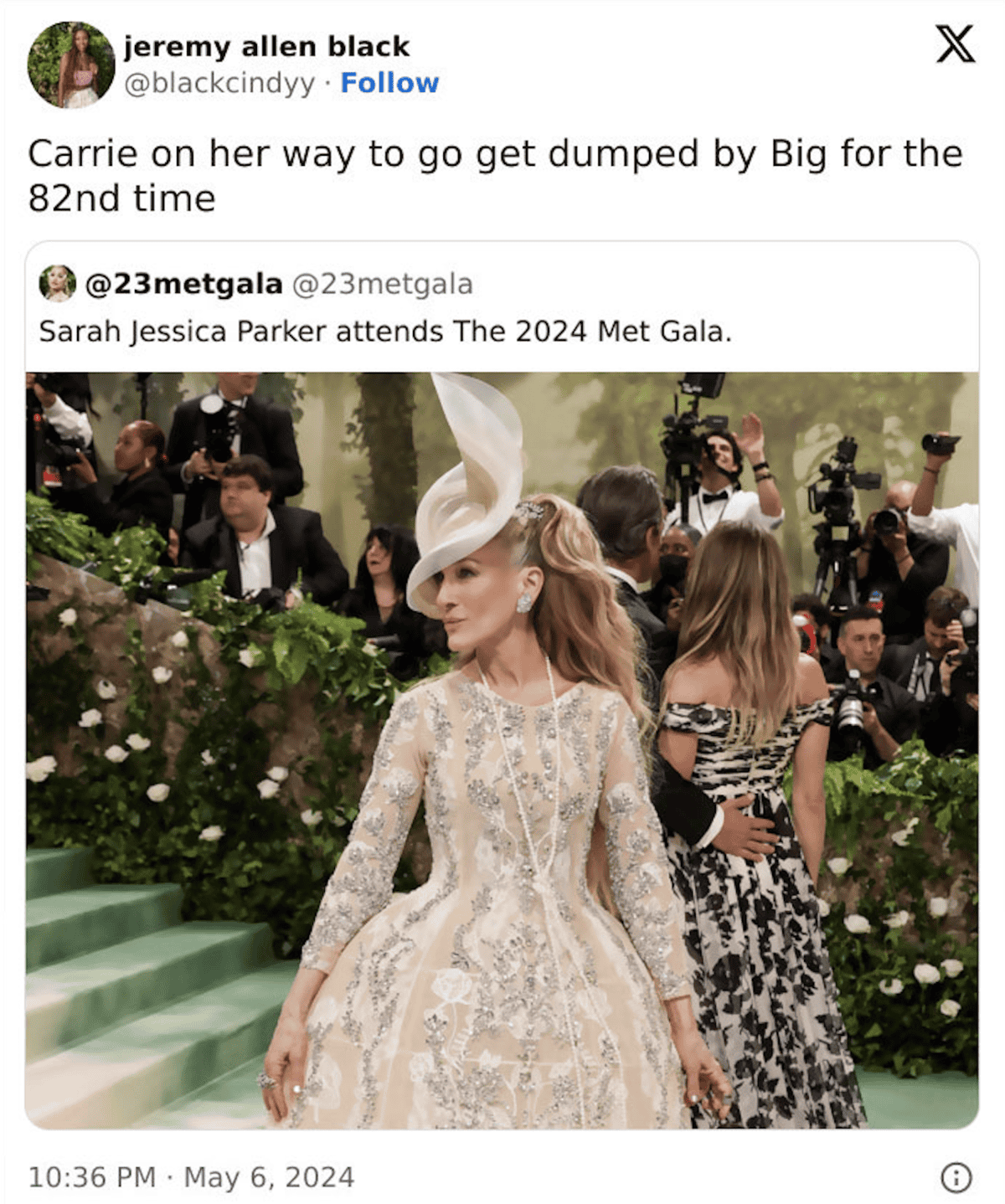Open the 10:36 PM timestamp link
Screen dimensions: 1005x1204
click(92, 1177)
